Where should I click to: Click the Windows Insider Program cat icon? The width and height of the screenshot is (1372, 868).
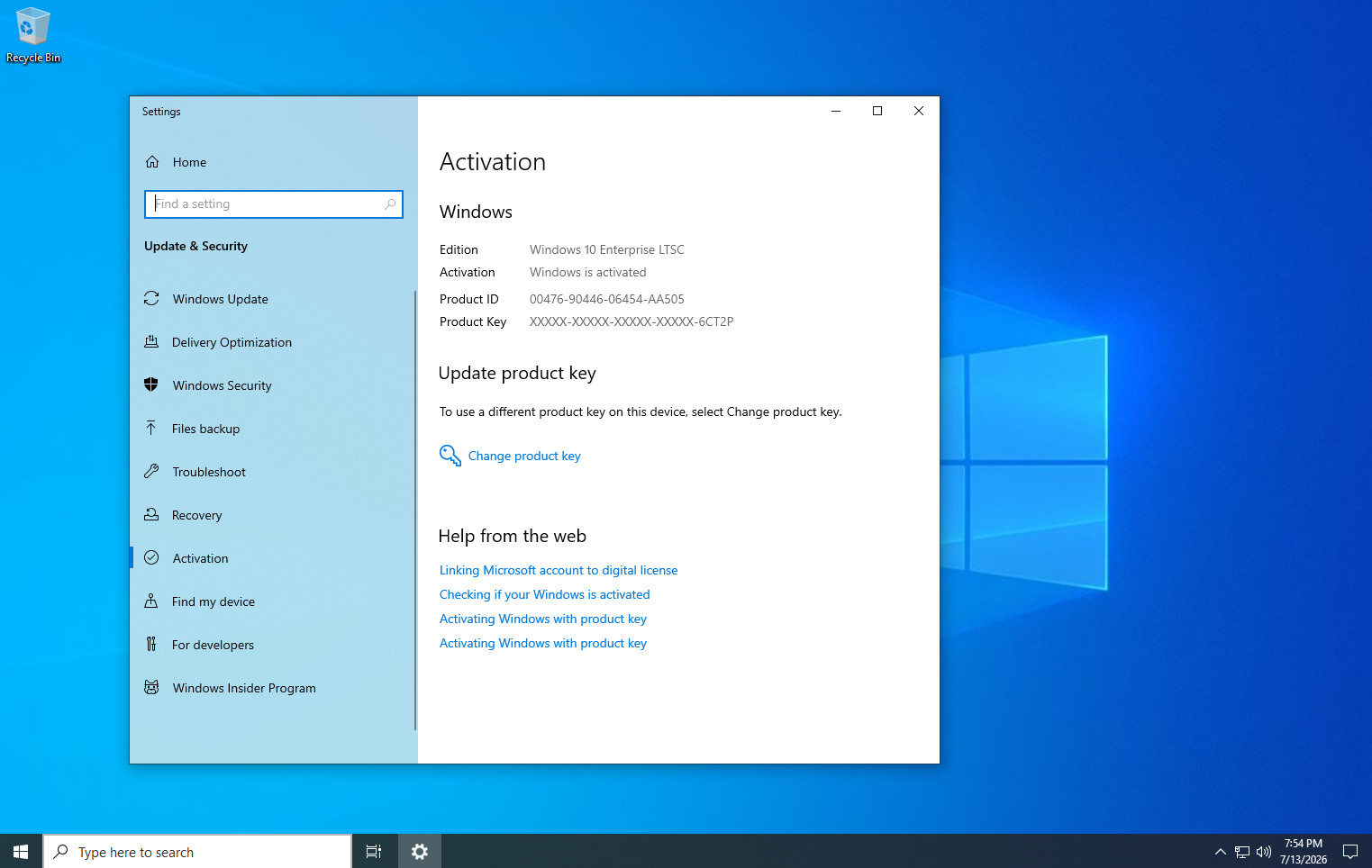(151, 687)
